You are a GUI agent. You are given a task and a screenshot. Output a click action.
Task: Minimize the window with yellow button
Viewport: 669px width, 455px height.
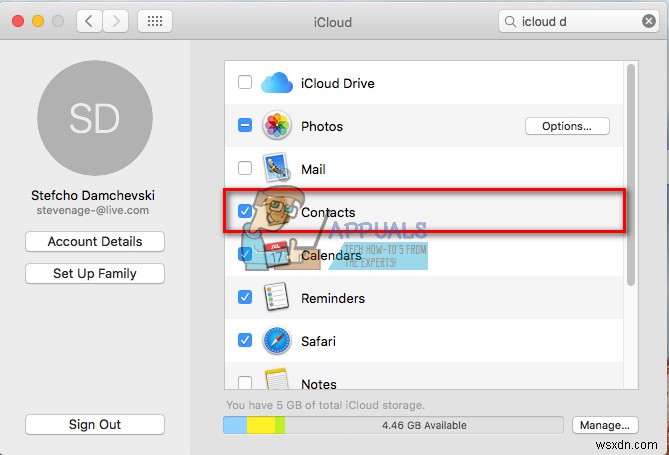[x=38, y=21]
